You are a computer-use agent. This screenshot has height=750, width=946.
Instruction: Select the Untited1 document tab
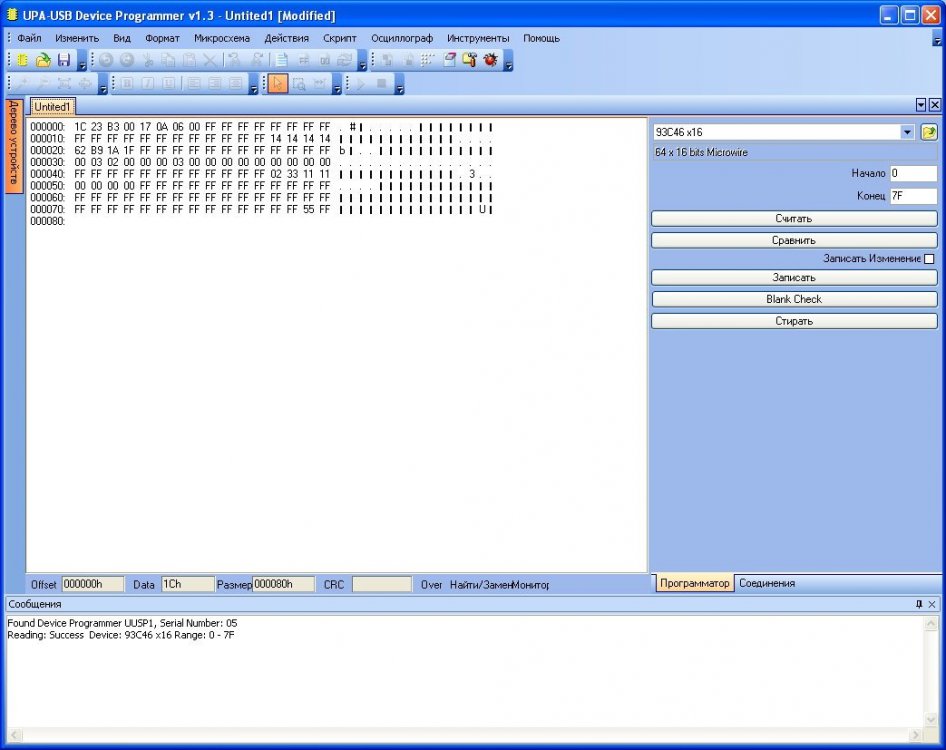coord(52,107)
